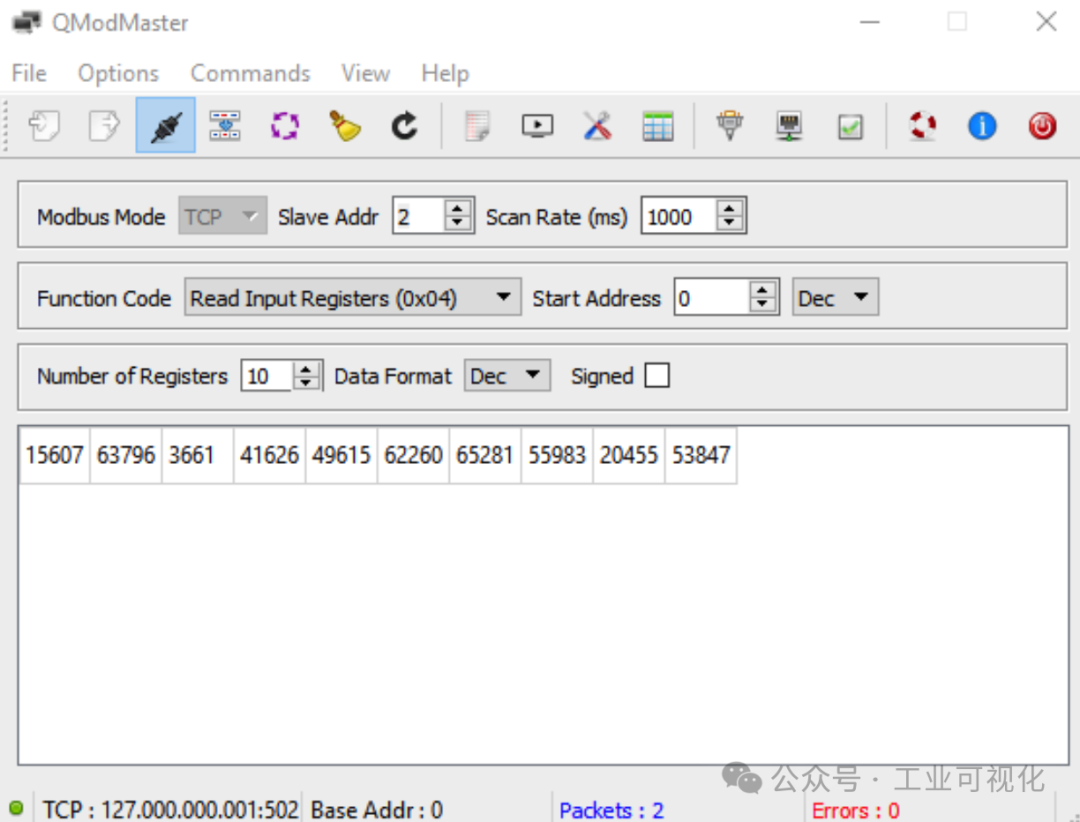
Task: Select register cell 41626
Action: pyautogui.click(x=269, y=455)
